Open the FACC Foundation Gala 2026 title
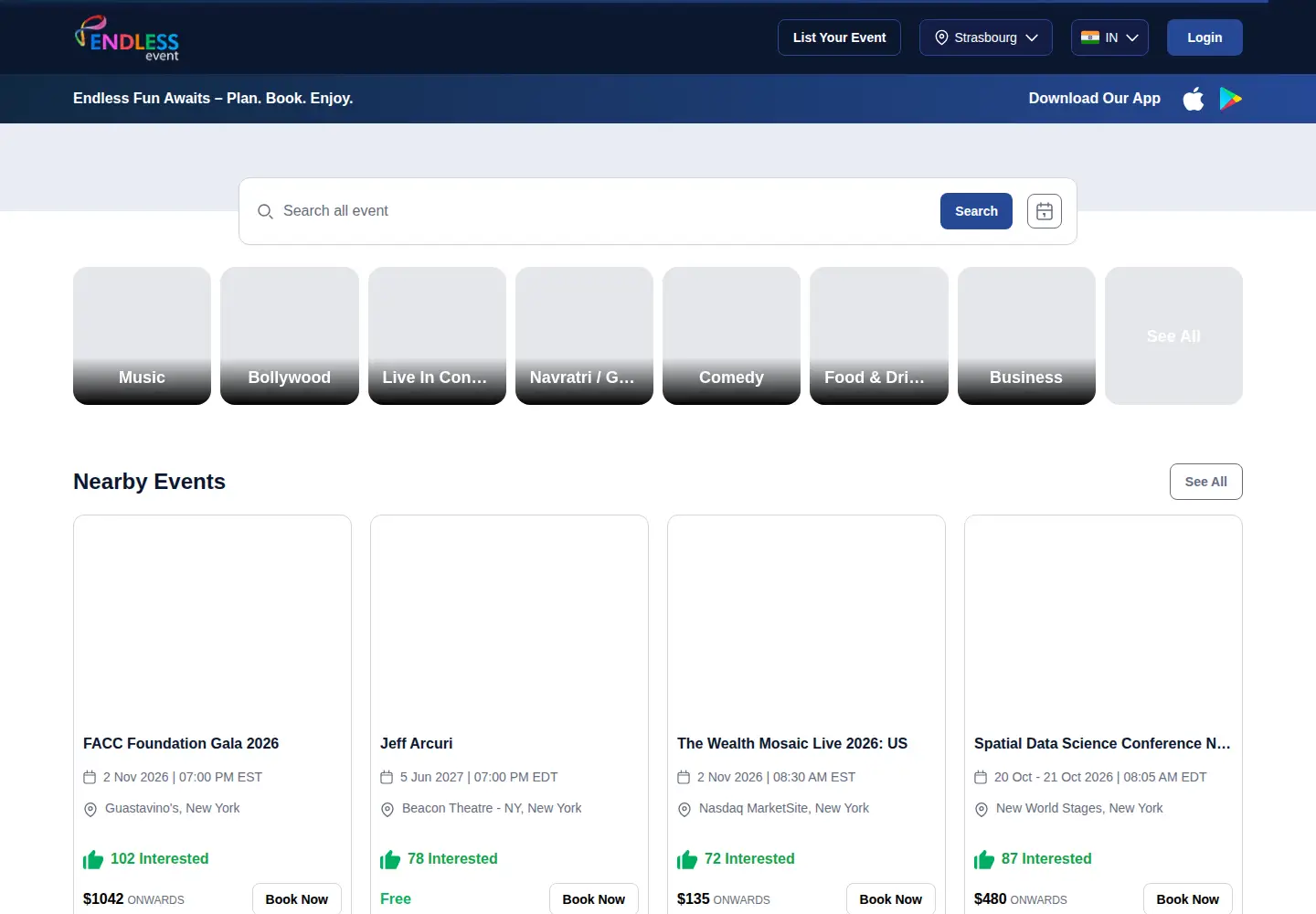The width and height of the screenshot is (1316, 914). point(181,744)
